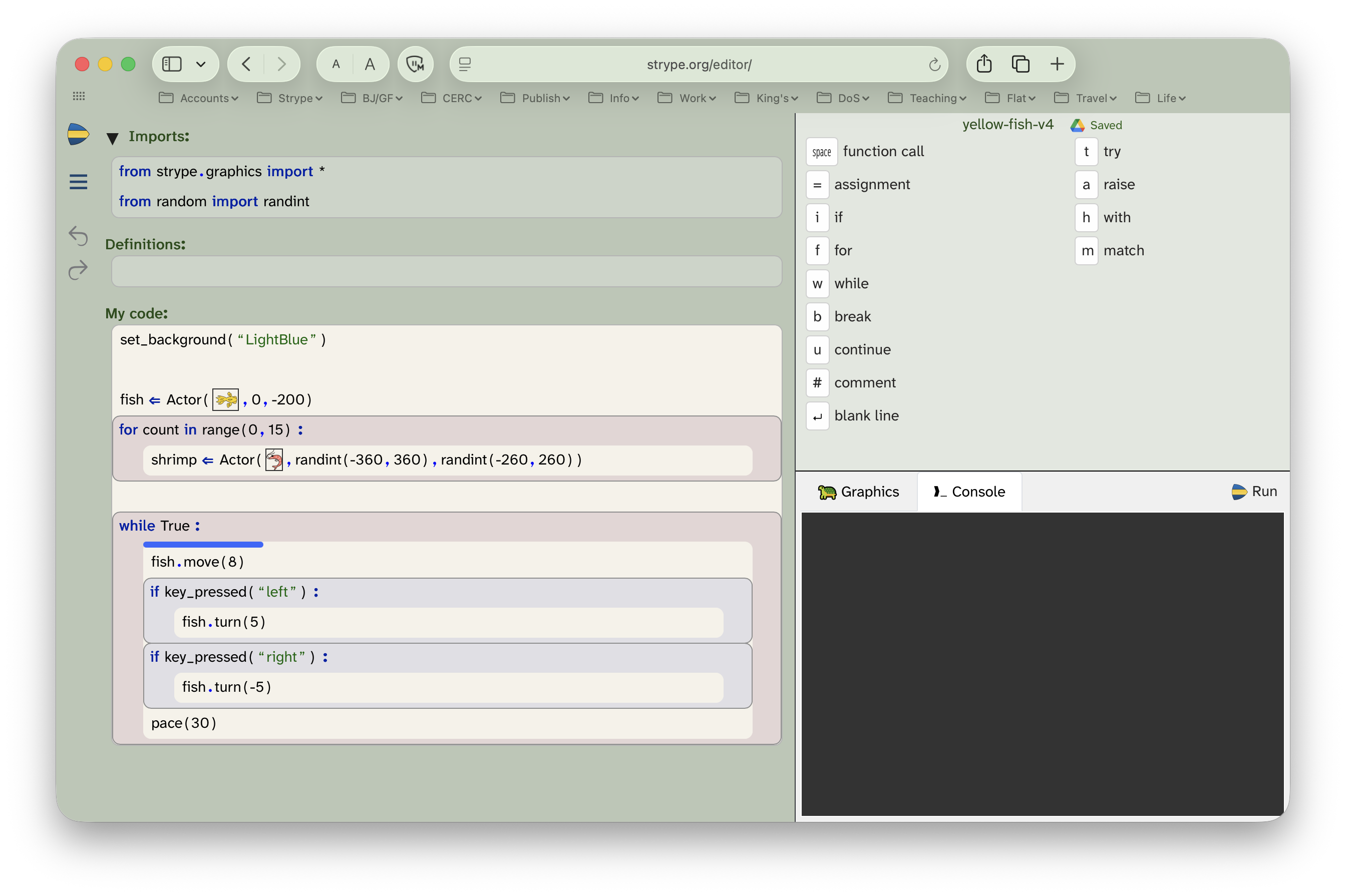Click the undo arrow icon
The image size is (1346, 896).
pyautogui.click(x=78, y=235)
